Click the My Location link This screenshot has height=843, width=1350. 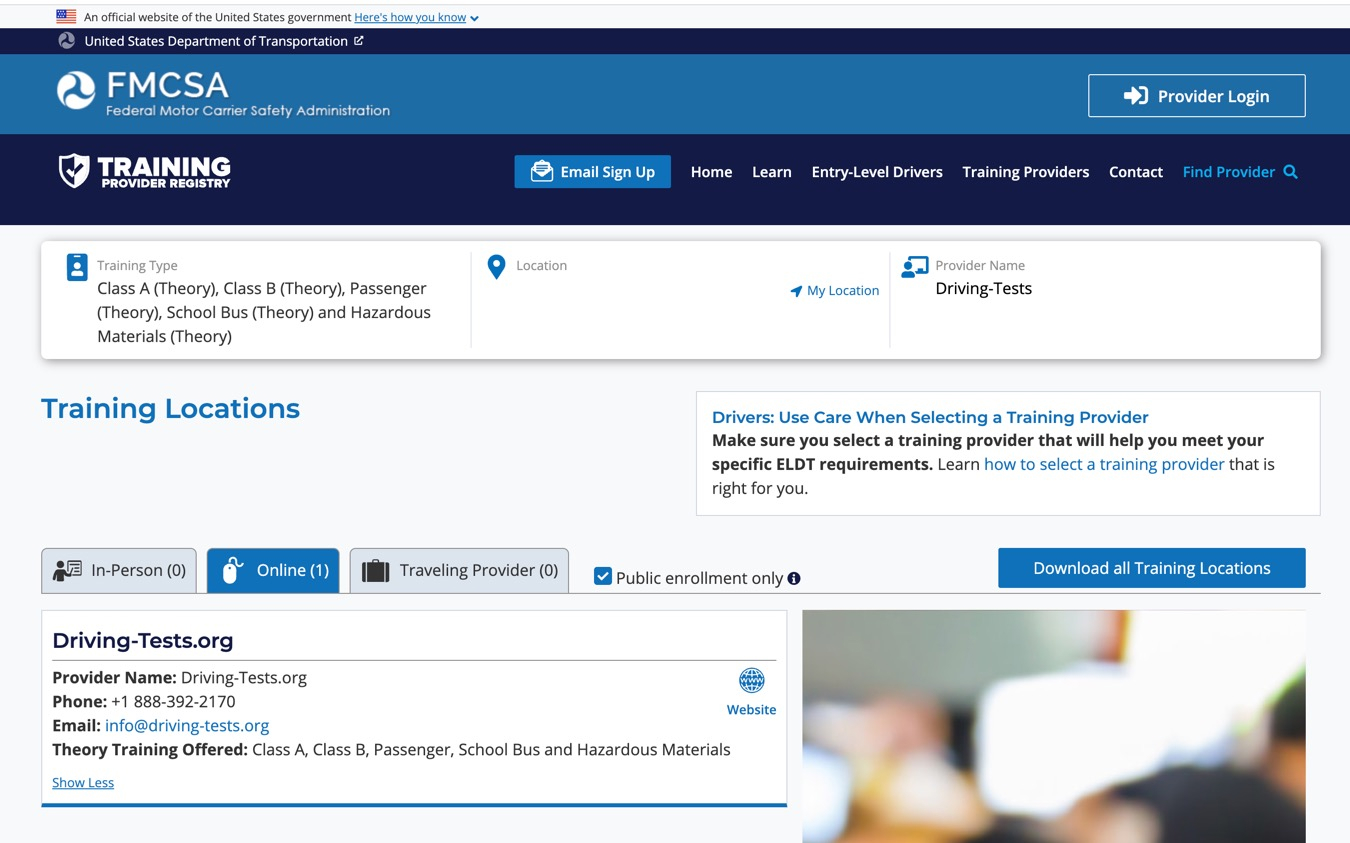coord(835,291)
